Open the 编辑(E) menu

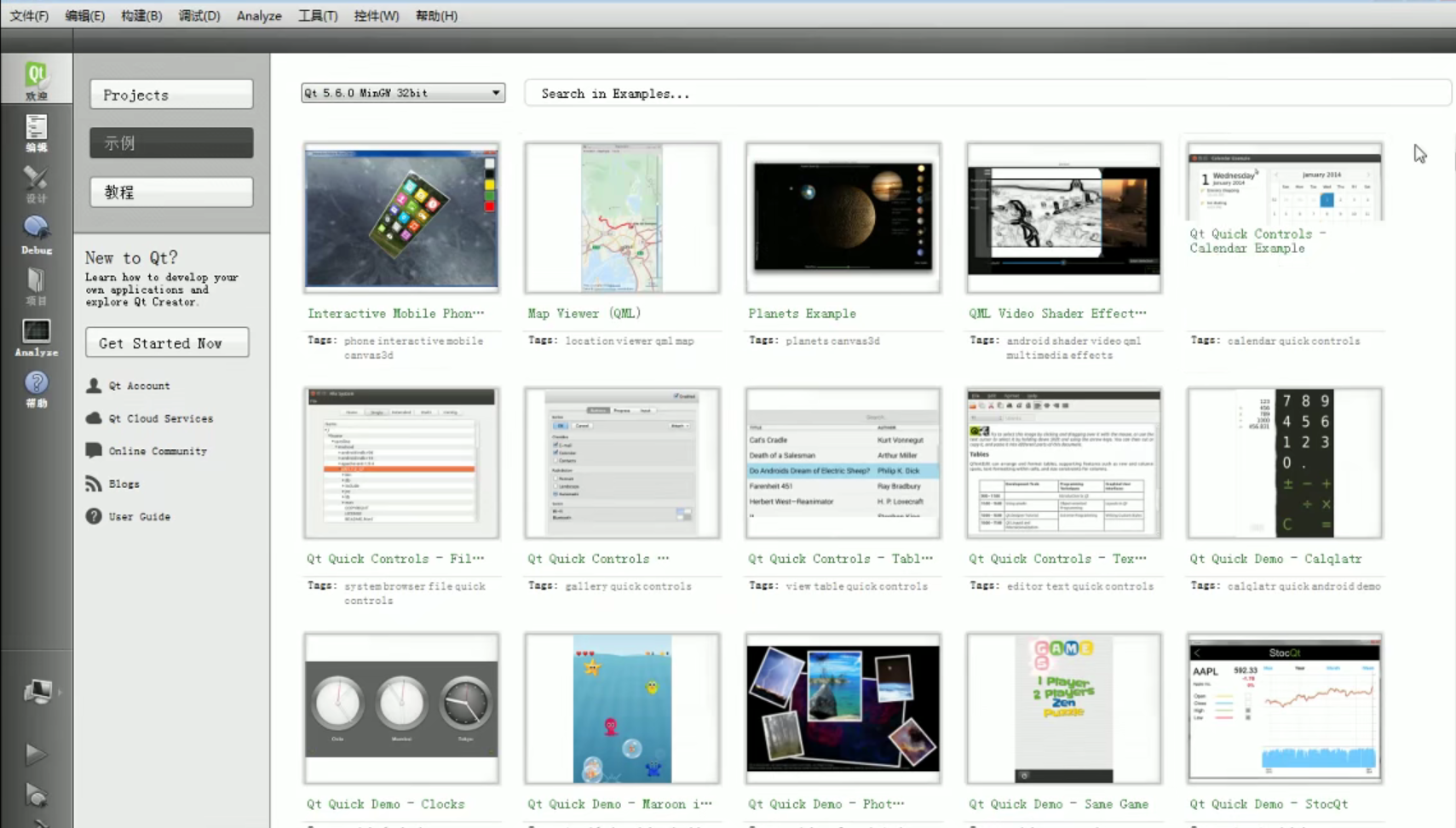(85, 15)
